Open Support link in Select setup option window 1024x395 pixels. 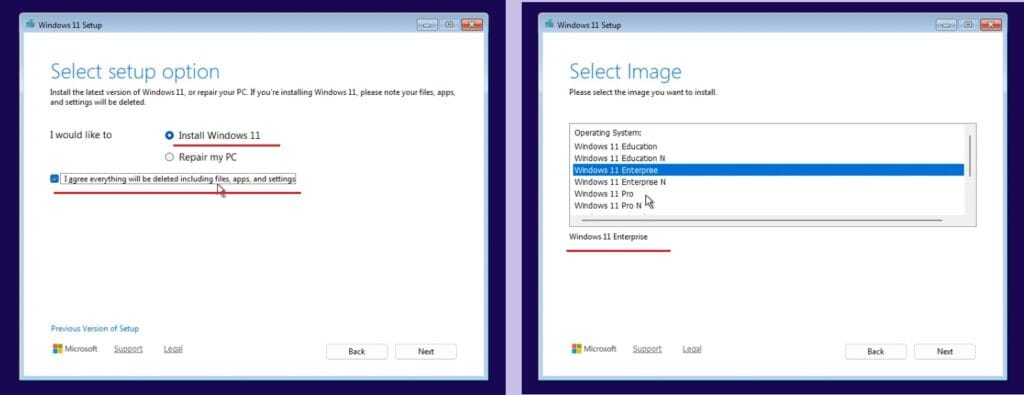tap(128, 349)
